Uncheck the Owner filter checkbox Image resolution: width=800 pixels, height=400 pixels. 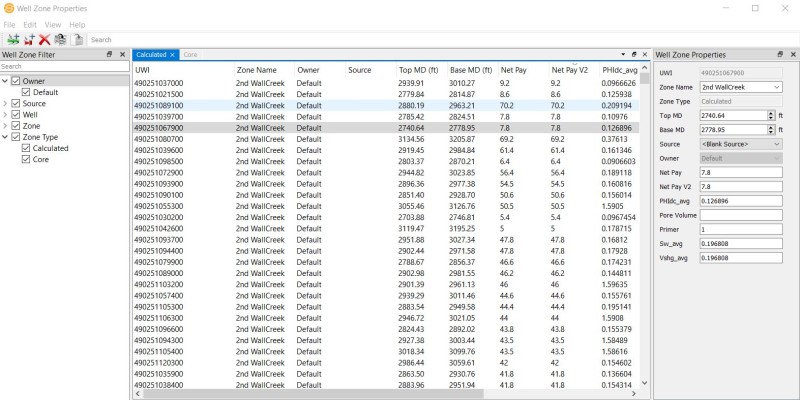(15, 81)
